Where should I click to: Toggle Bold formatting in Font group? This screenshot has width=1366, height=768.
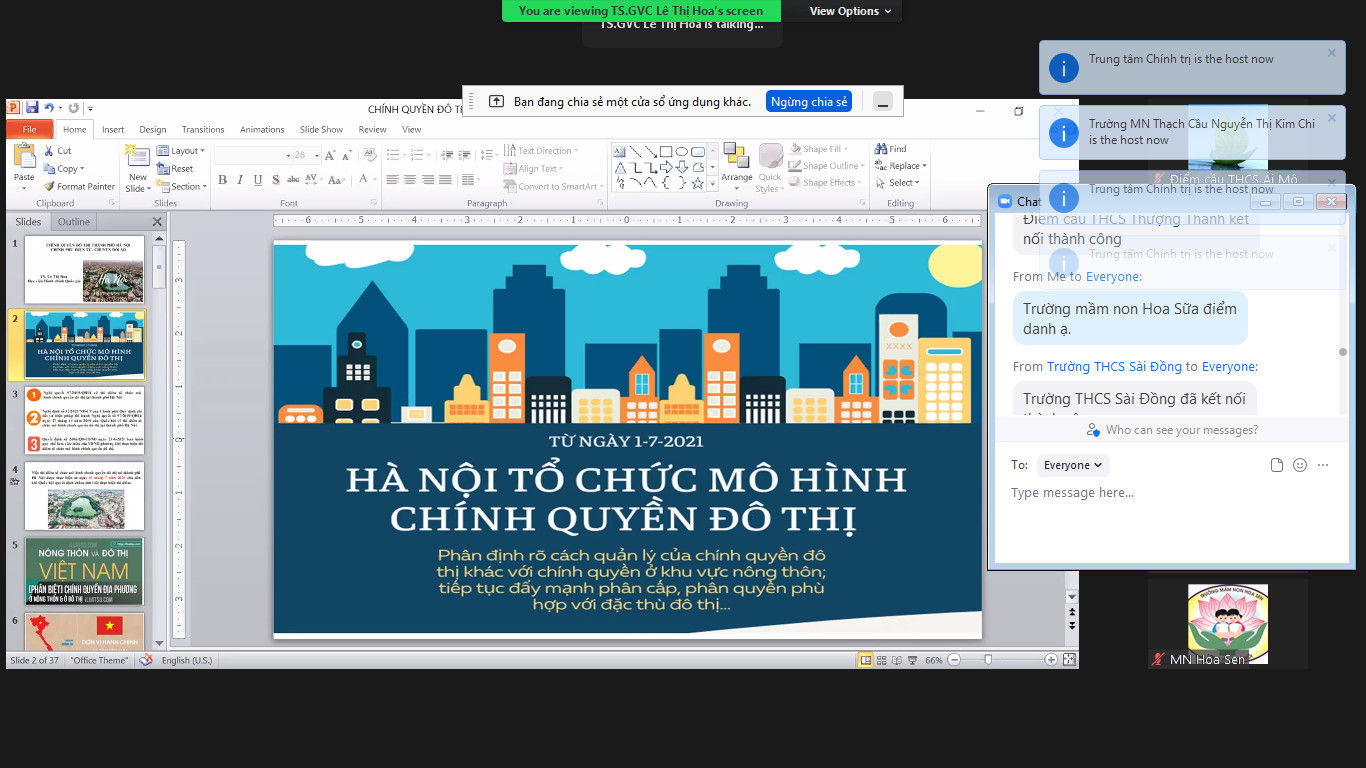pyautogui.click(x=222, y=180)
